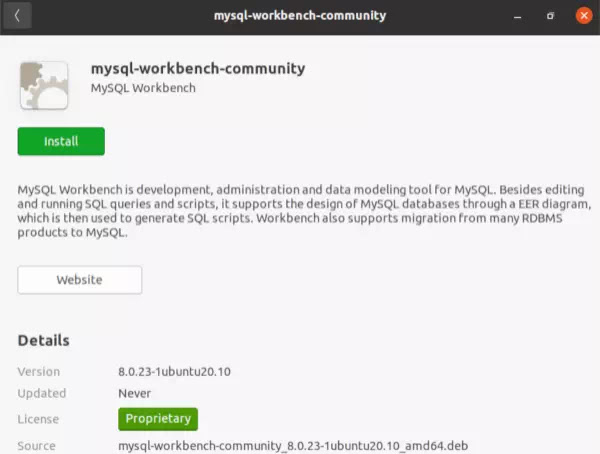
Task: Click the 'Details' heading
Action: 44,340
